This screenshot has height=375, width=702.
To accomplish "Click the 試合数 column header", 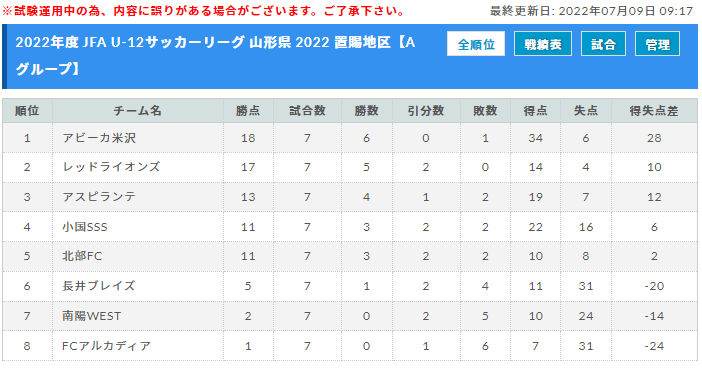I will pyautogui.click(x=307, y=111).
